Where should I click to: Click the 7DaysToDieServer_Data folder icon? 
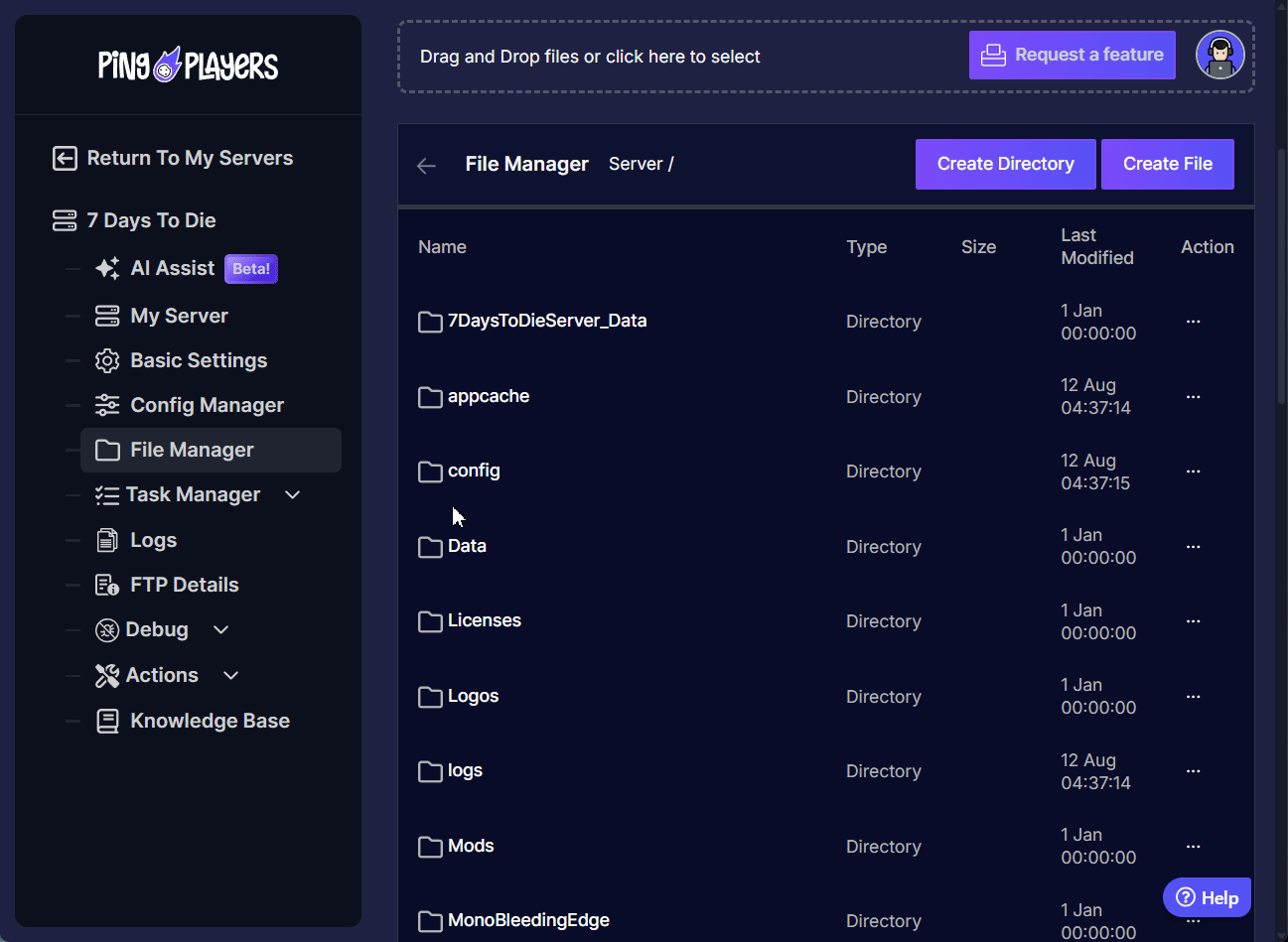tap(430, 322)
